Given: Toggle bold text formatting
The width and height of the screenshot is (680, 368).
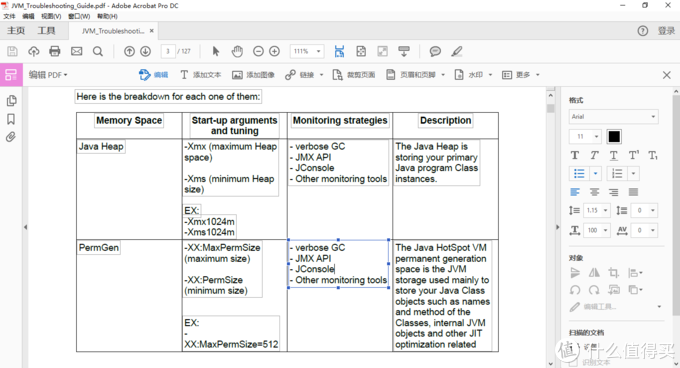Looking at the screenshot, I should (575, 156).
